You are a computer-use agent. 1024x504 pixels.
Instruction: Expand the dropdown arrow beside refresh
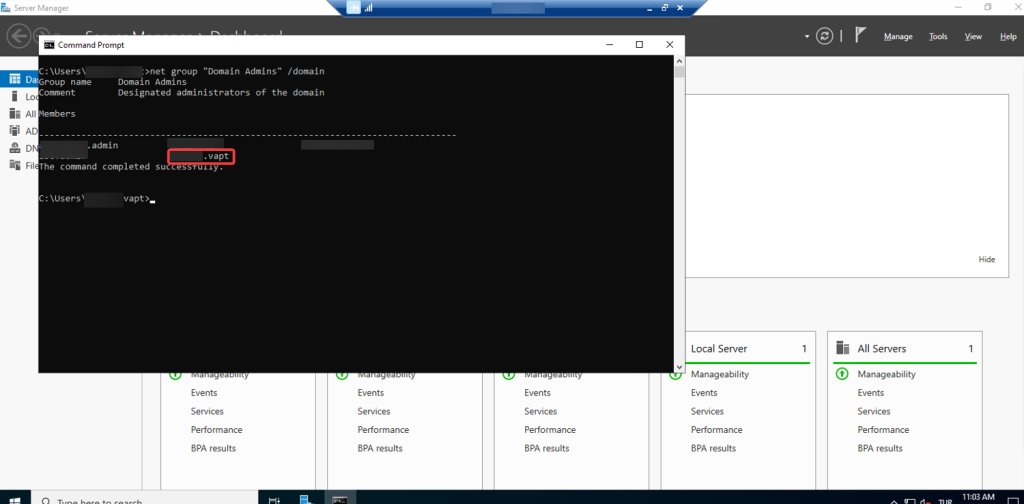[x=806, y=37]
